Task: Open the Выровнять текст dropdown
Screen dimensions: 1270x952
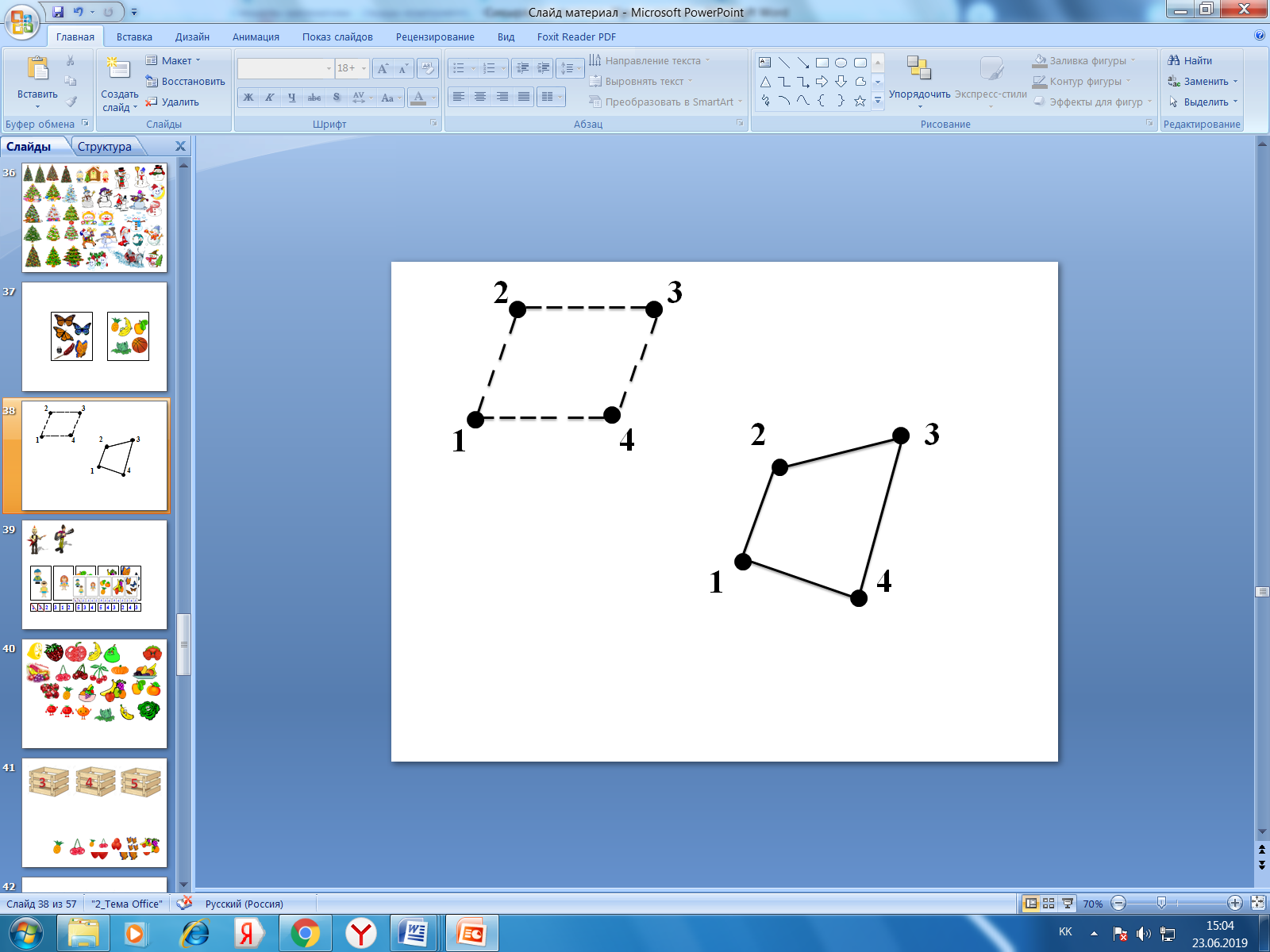Action: pyautogui.click(x=641, y=81)
